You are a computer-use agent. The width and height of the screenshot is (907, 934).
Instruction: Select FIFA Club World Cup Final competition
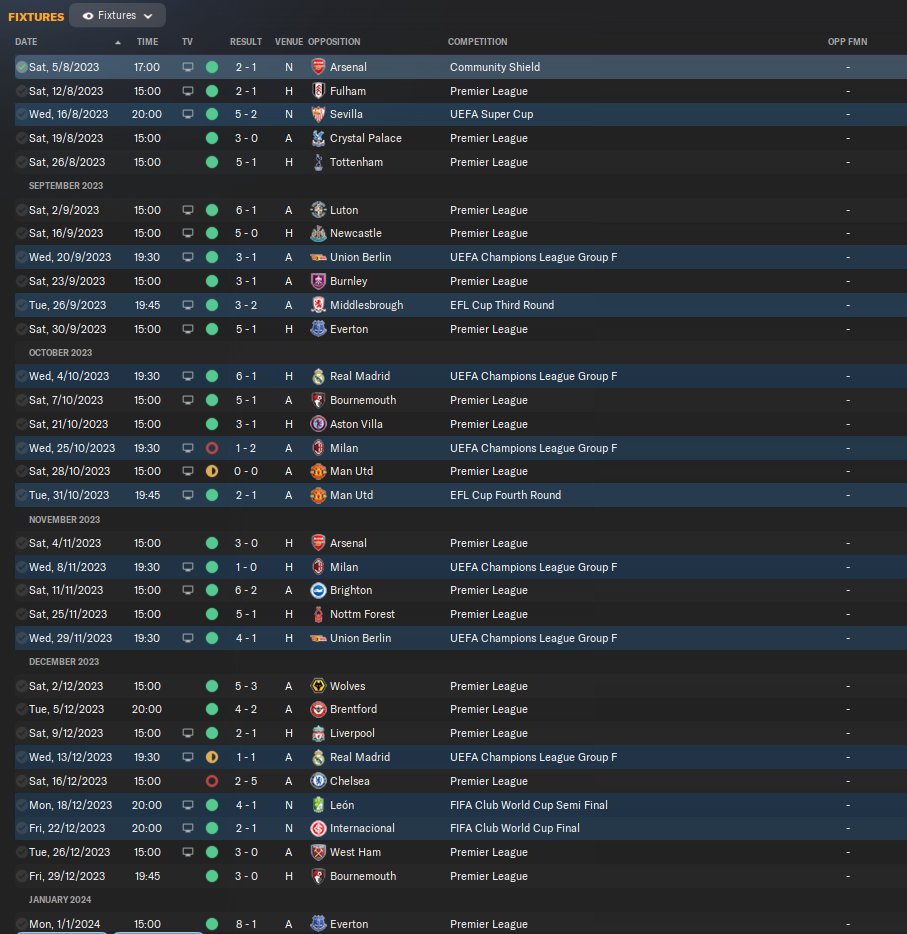pos(515,828)
